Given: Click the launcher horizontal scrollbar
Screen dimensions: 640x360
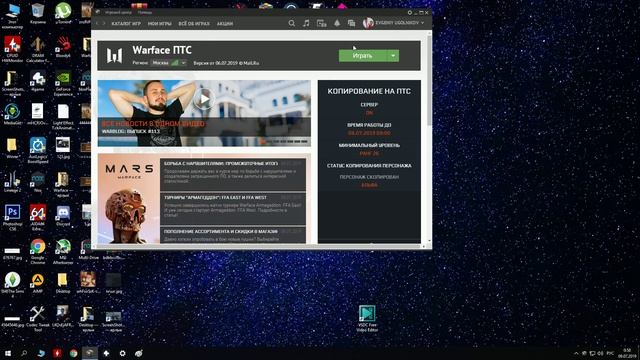Looking at the screenshot, I should pyautogui.click(x=258, y=247).
